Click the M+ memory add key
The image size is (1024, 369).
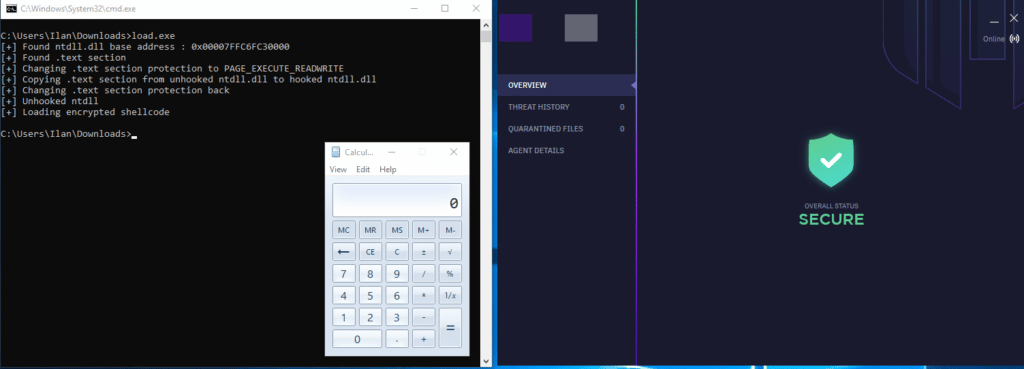423,230
